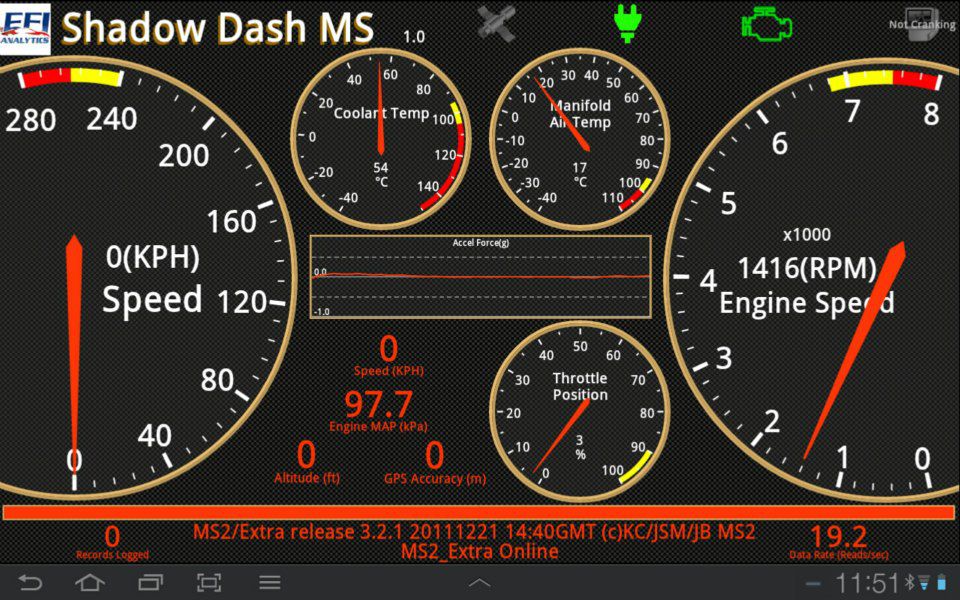Image resolution: width=960 pixels, height=600 pixels.
Task: Tap the 19.2 data rate value
Action: (838, 537)
